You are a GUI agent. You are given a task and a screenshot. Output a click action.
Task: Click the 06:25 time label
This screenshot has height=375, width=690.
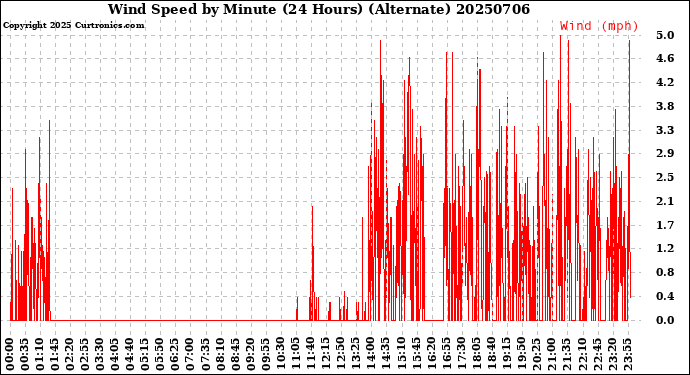[176, 355]
